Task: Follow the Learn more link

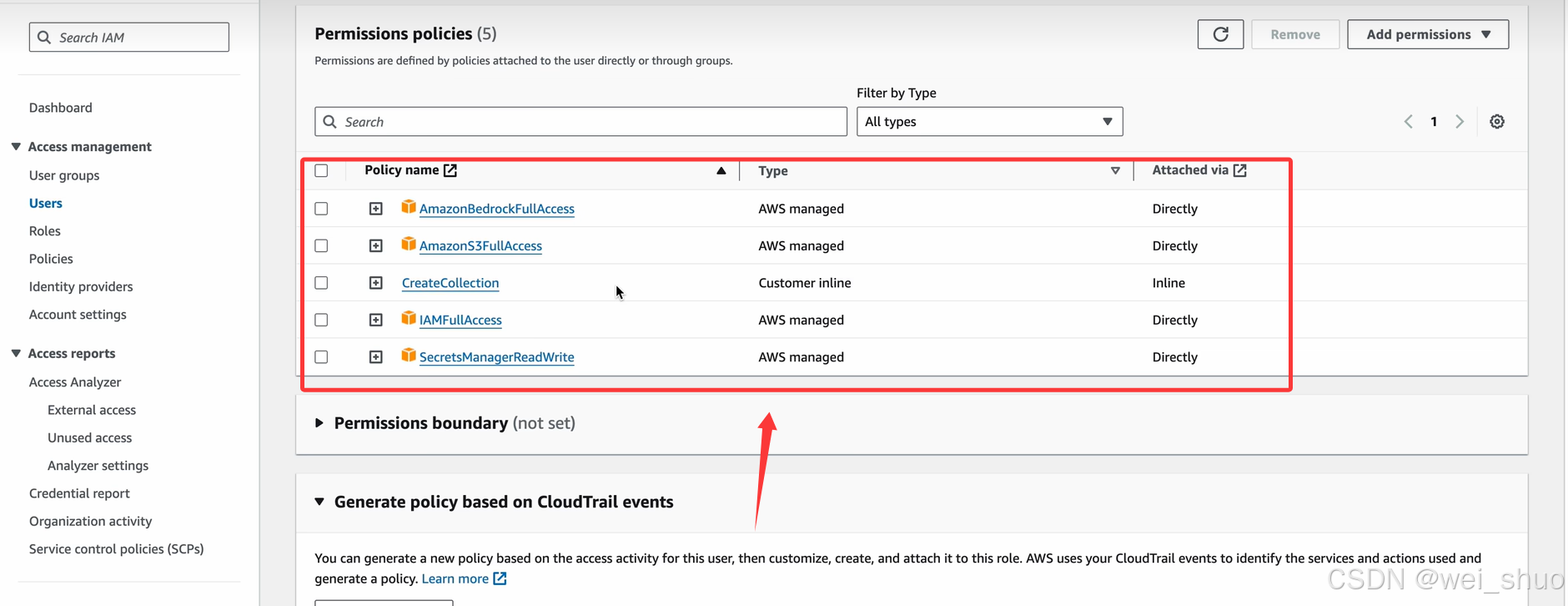Action: point(455,578)
